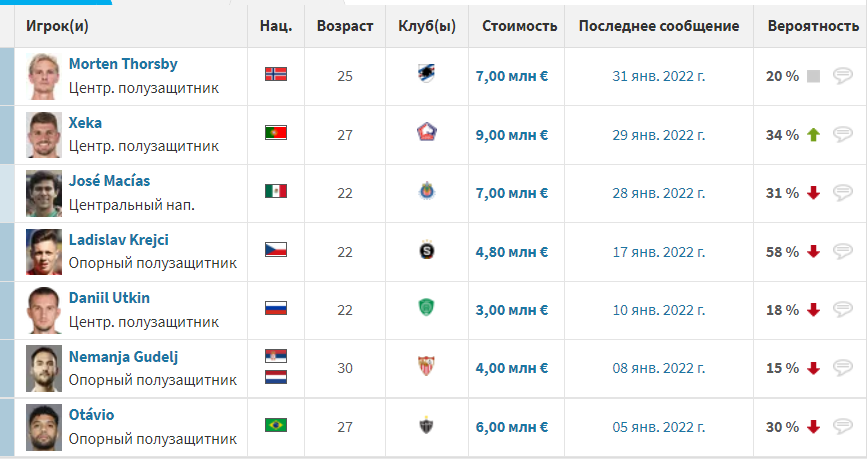Viewport: 867px width, 459px height.
Task: Sort table by Стоимость column header
Action: coord(519,26)
